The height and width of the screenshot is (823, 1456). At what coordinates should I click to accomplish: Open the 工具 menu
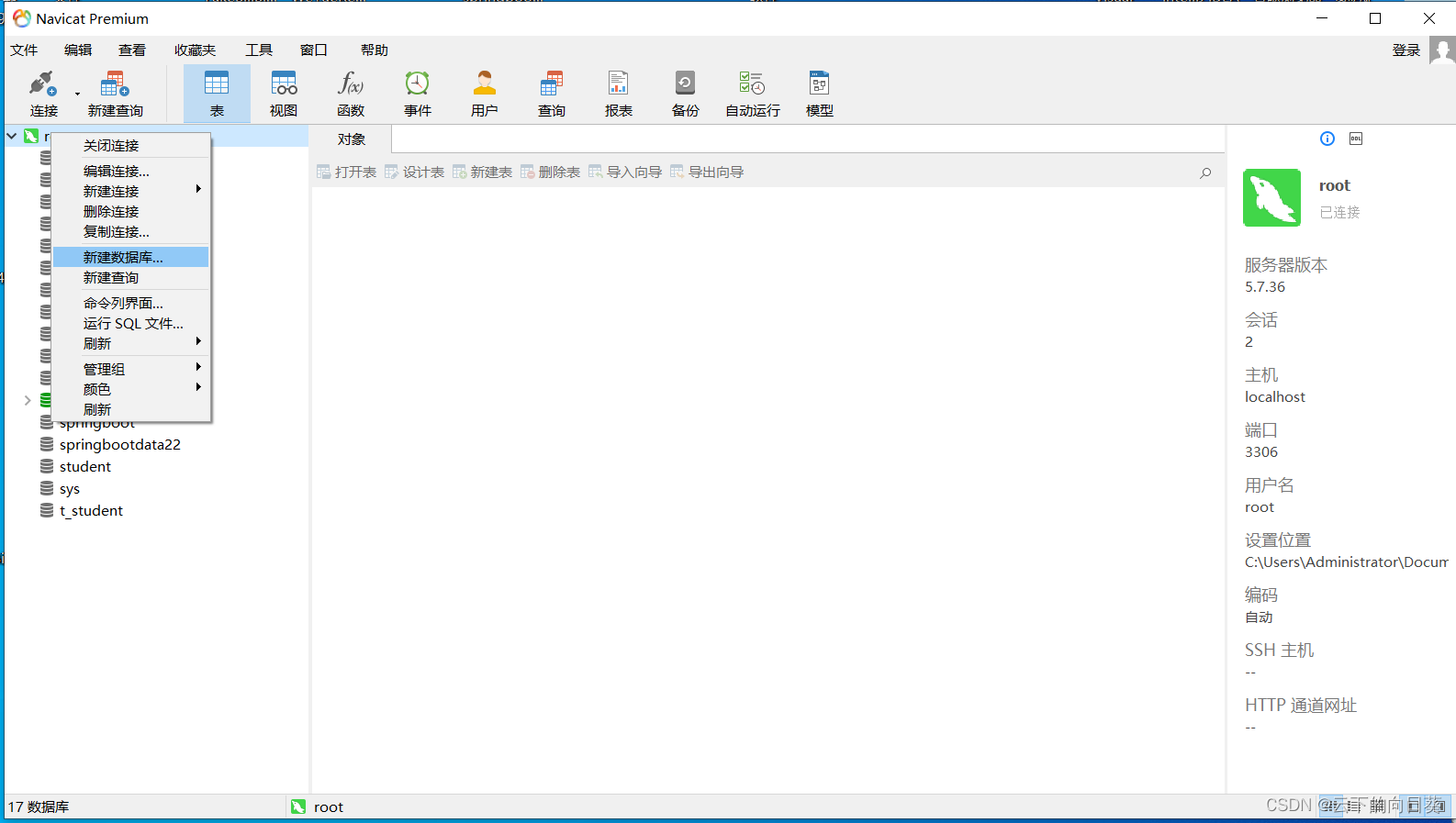coord(259,50)
